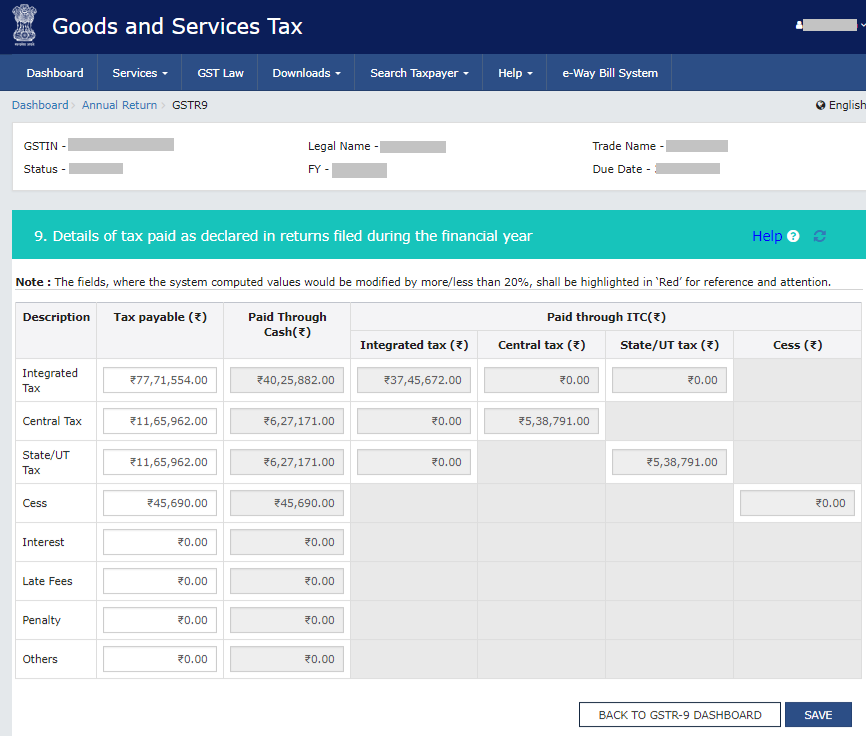Select the Interest tax payable field
This screenshot has height=736, width=866.
click(160, 542)
